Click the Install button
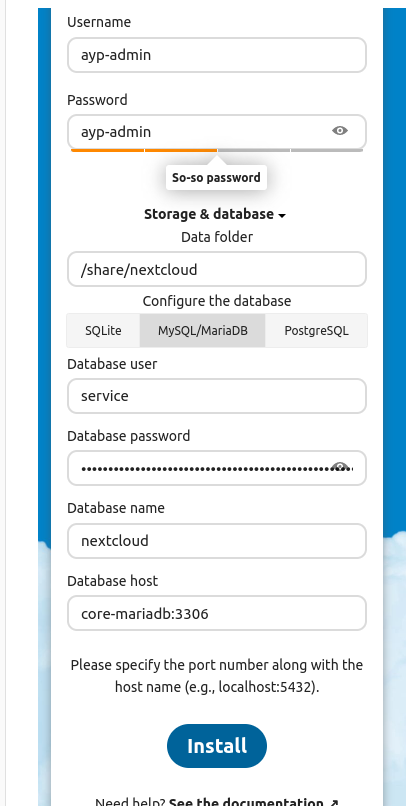This screenshot has width=406, height=806. [x=217, y=746]
